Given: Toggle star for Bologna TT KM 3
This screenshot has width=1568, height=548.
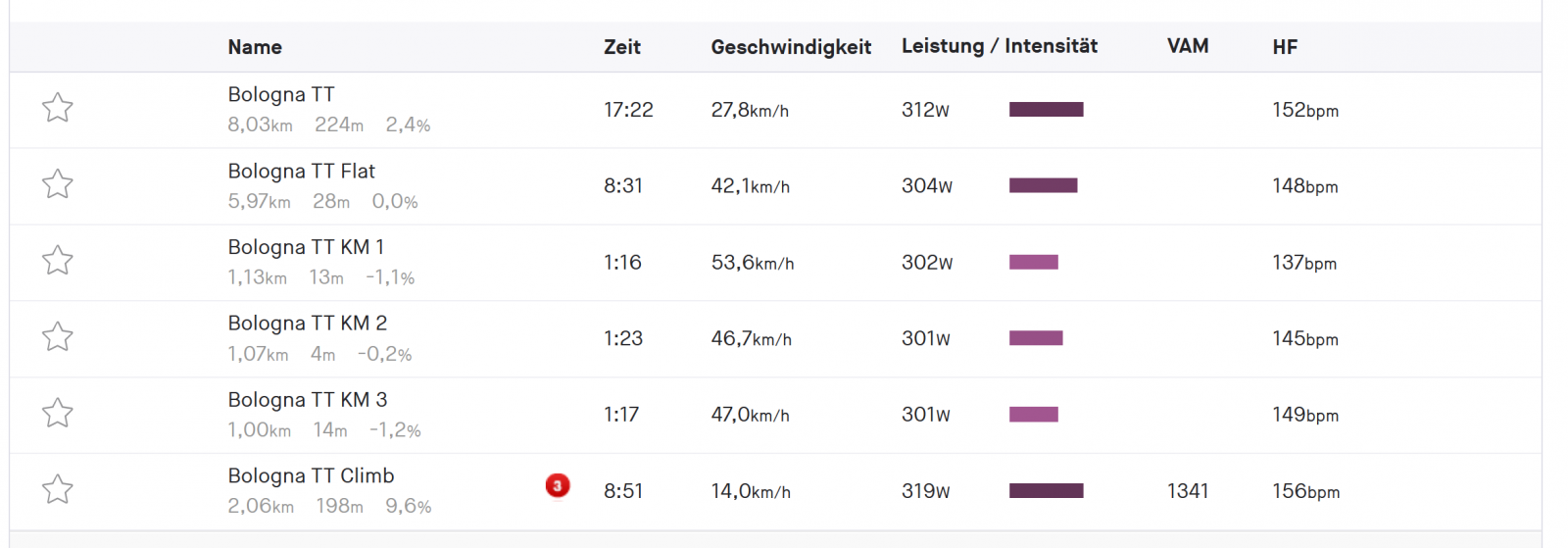Looking at the screenshot, I should [58, 413].
